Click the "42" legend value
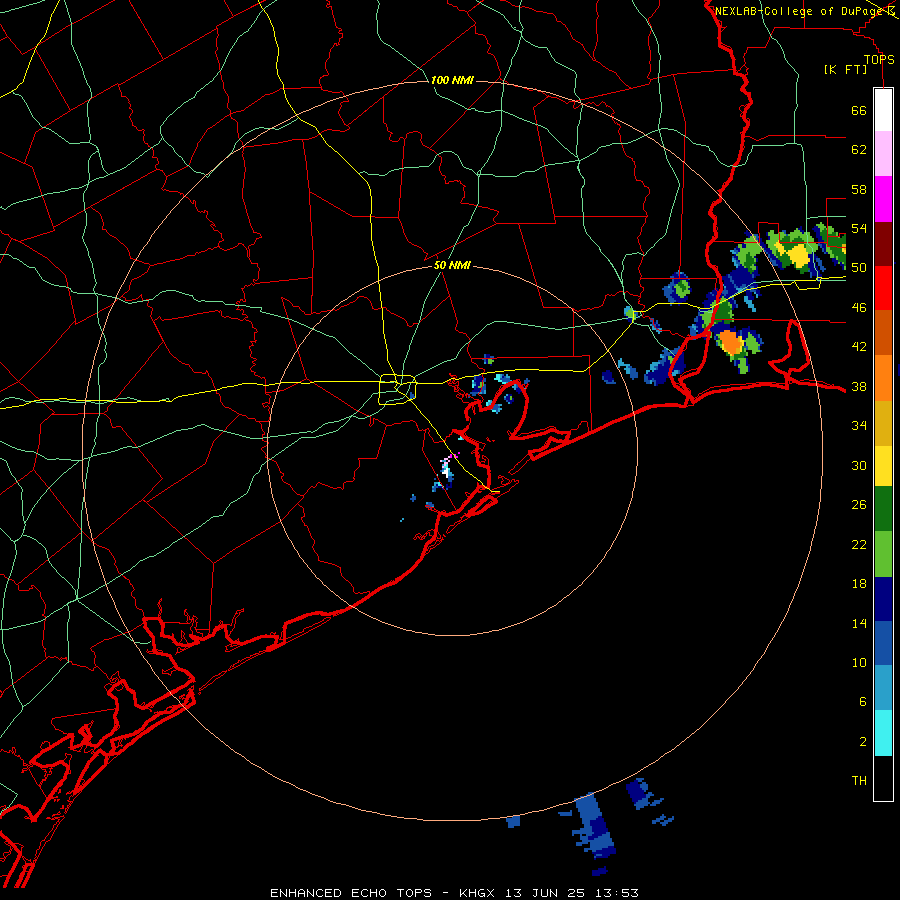The height and width of the screenshot is (900, 900). click(x=859, y=347)
